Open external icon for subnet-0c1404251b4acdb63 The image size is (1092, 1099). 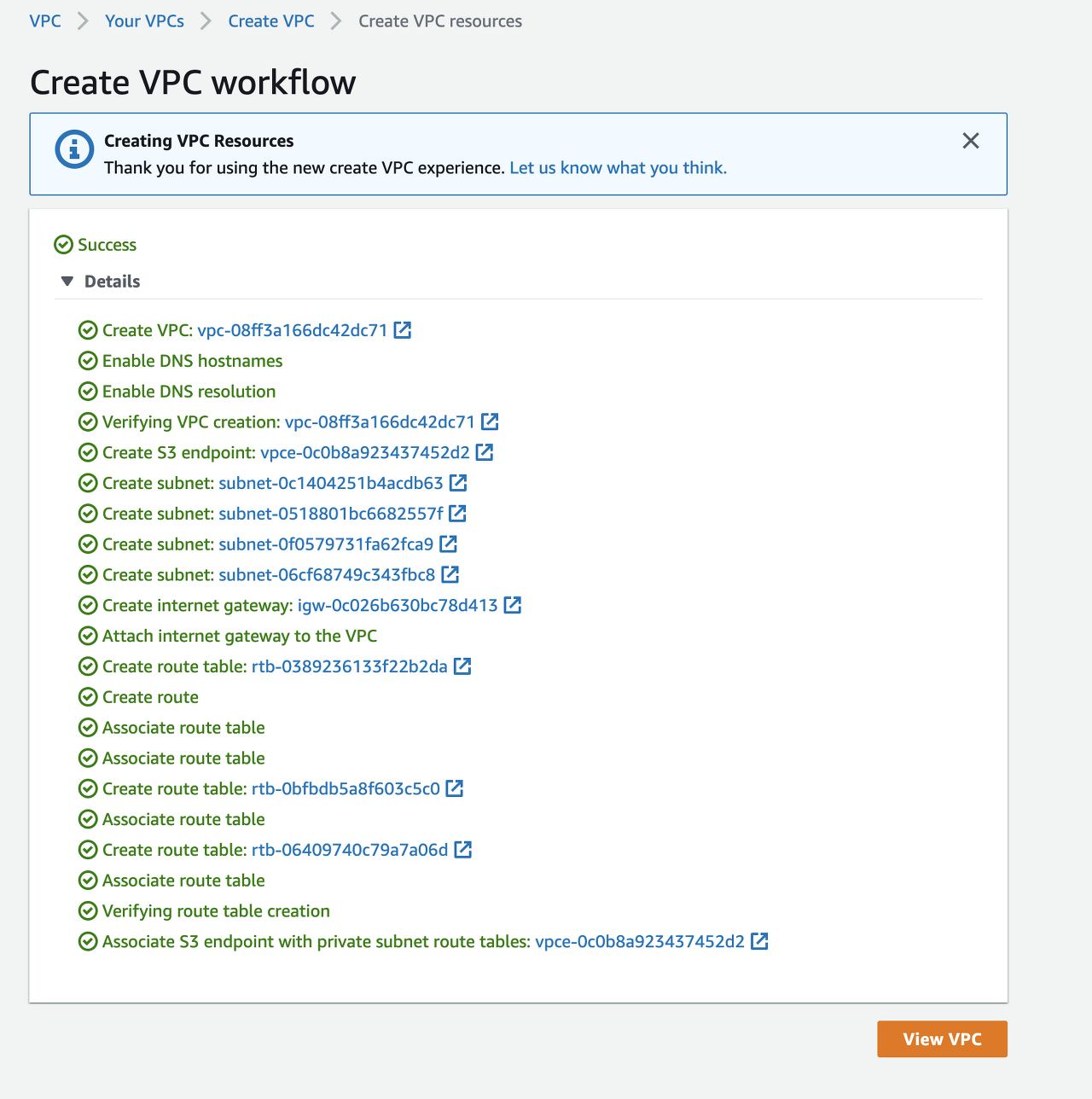[x=458, y=483]
